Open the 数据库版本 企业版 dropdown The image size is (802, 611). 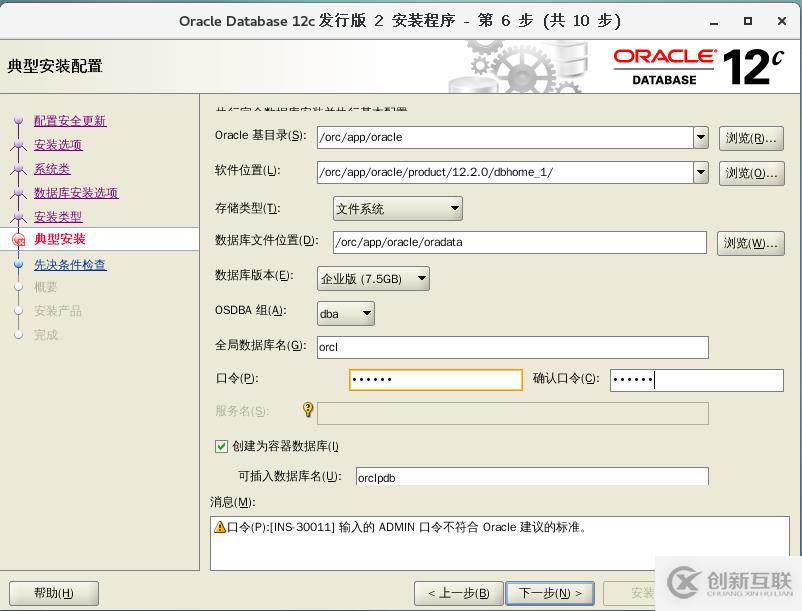(x=373, y=279)
